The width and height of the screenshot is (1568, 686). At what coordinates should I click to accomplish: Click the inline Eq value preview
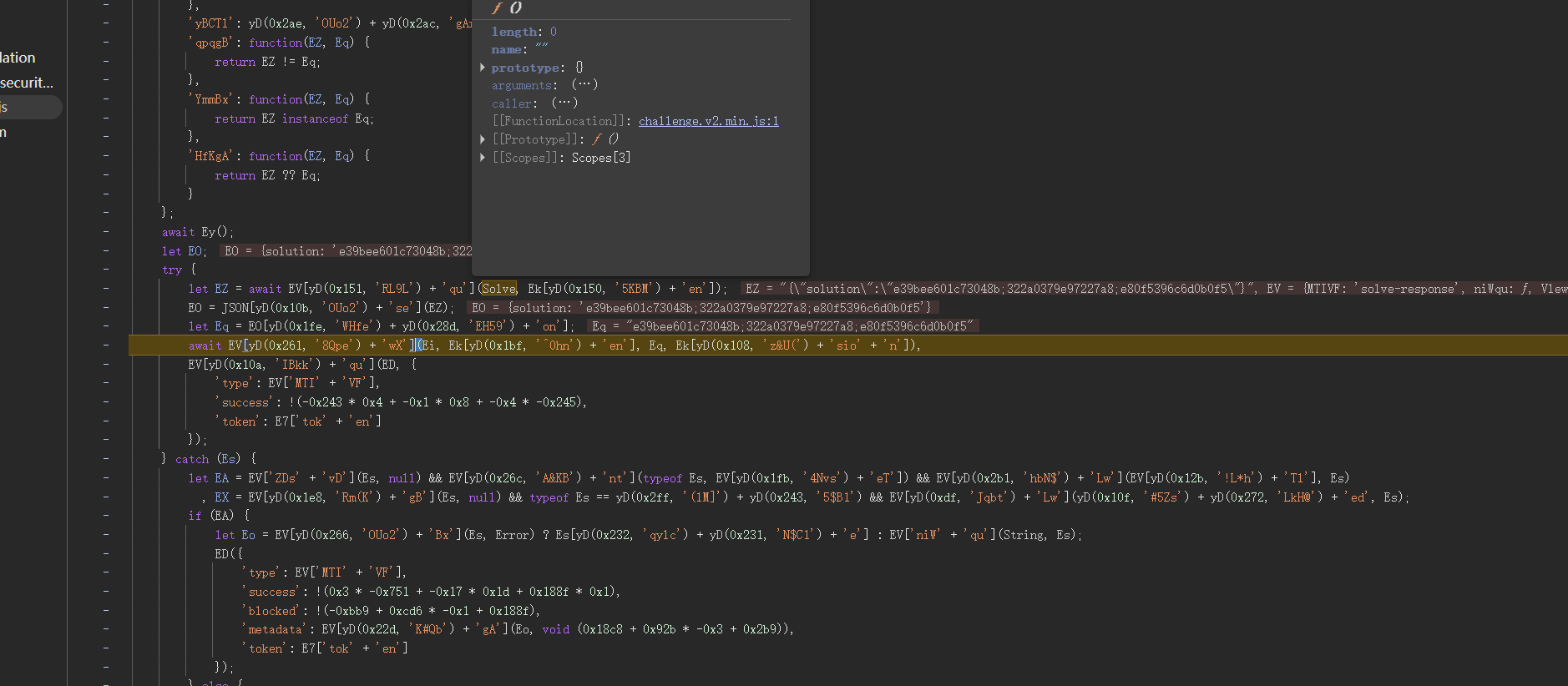[782, 326]
